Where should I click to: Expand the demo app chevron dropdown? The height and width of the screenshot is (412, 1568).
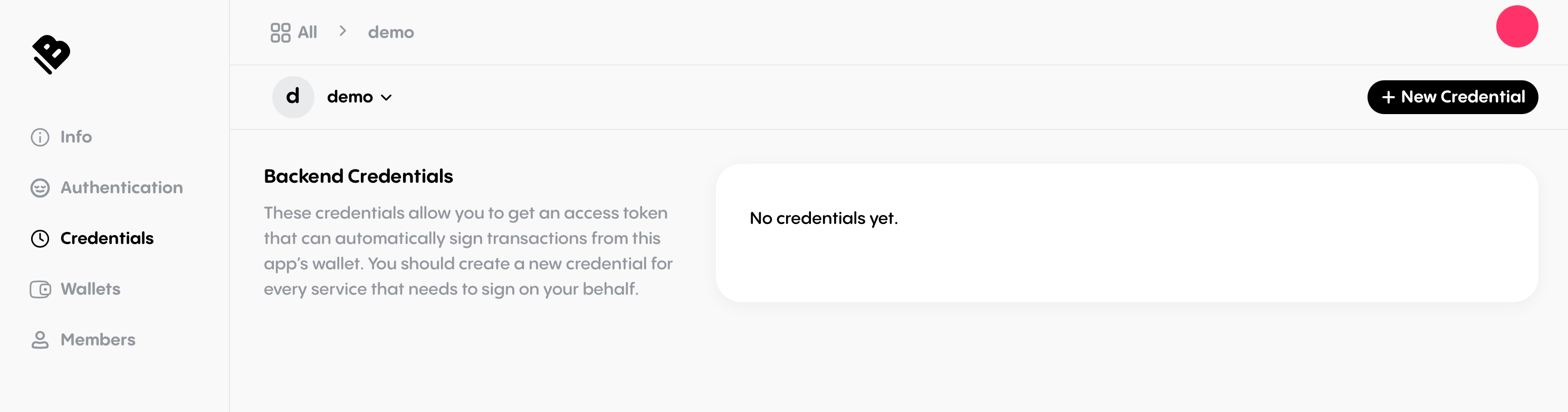click(387, 98)
